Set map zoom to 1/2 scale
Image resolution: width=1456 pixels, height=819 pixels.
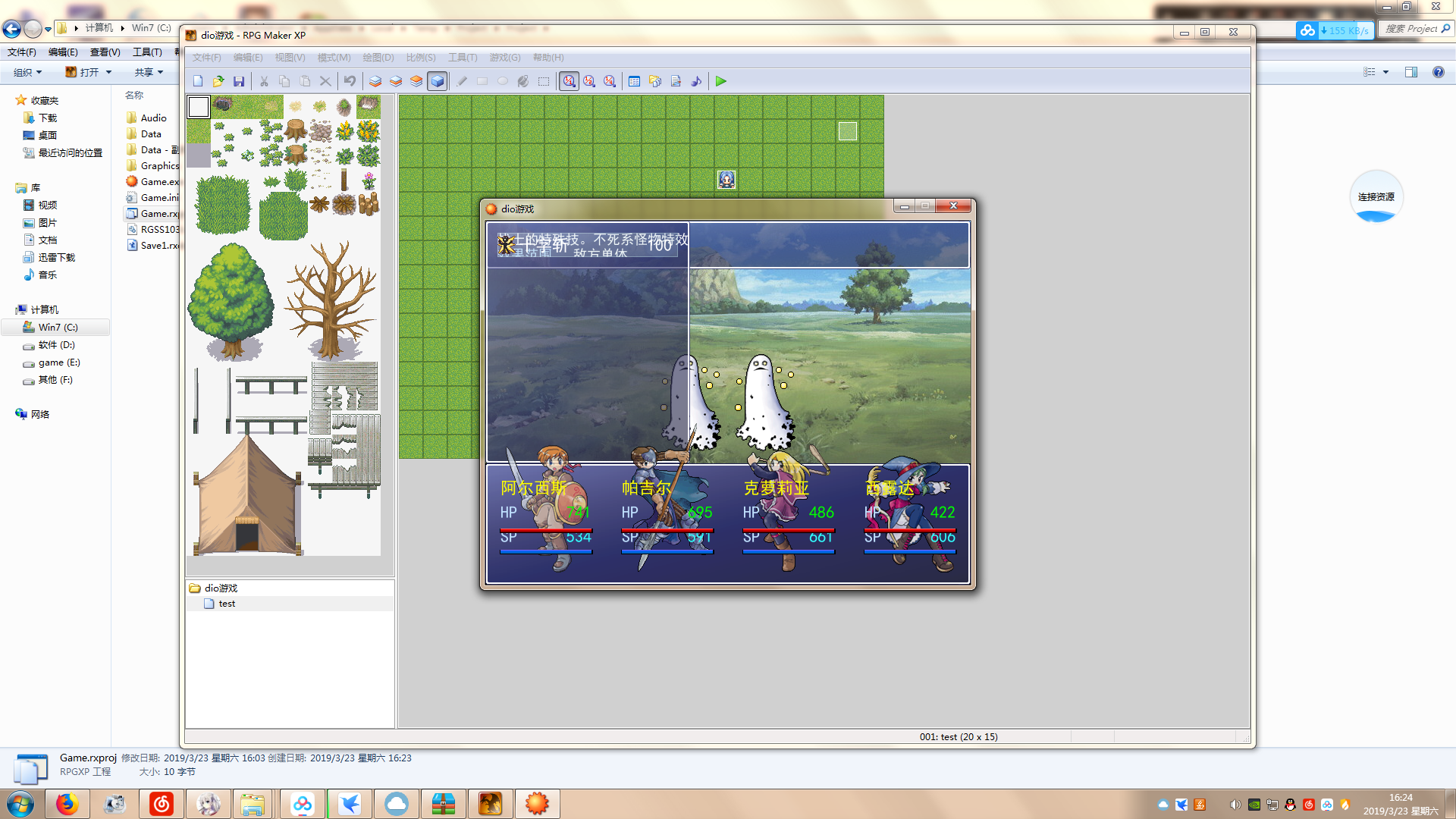(589, 81)
